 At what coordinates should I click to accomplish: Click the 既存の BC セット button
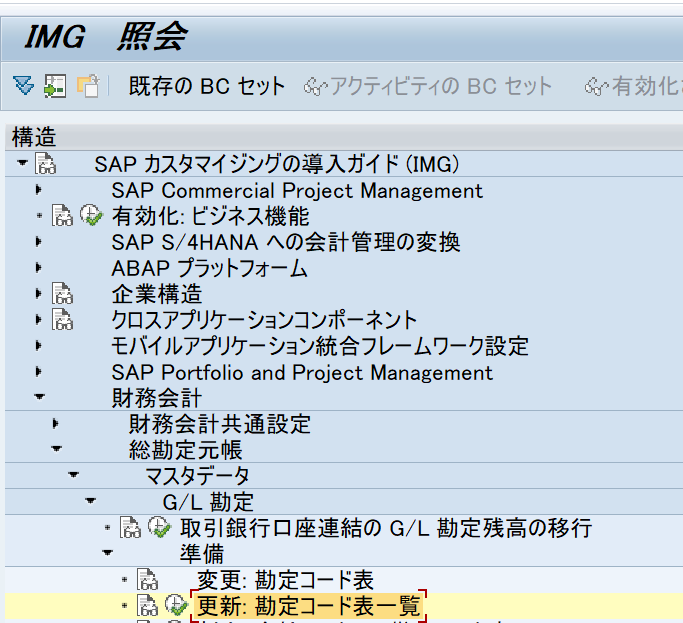tap(207, 86)
